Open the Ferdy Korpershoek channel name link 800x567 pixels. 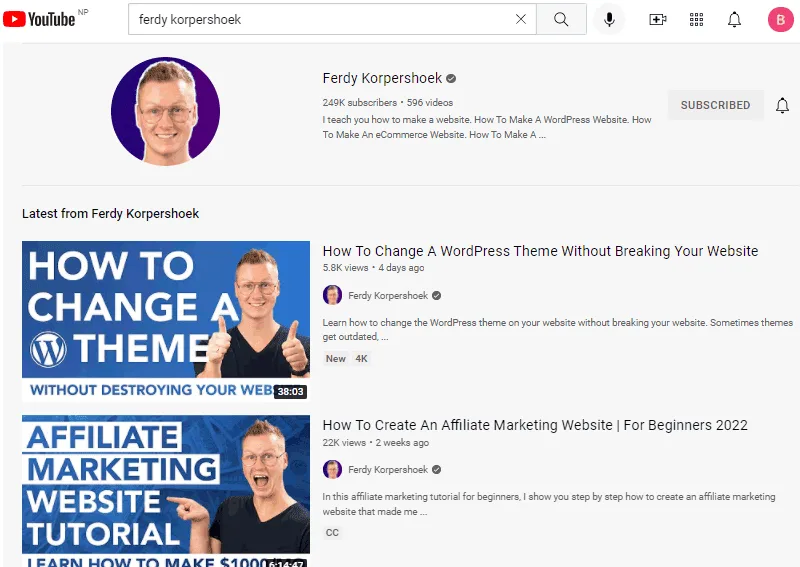[382, 78]
